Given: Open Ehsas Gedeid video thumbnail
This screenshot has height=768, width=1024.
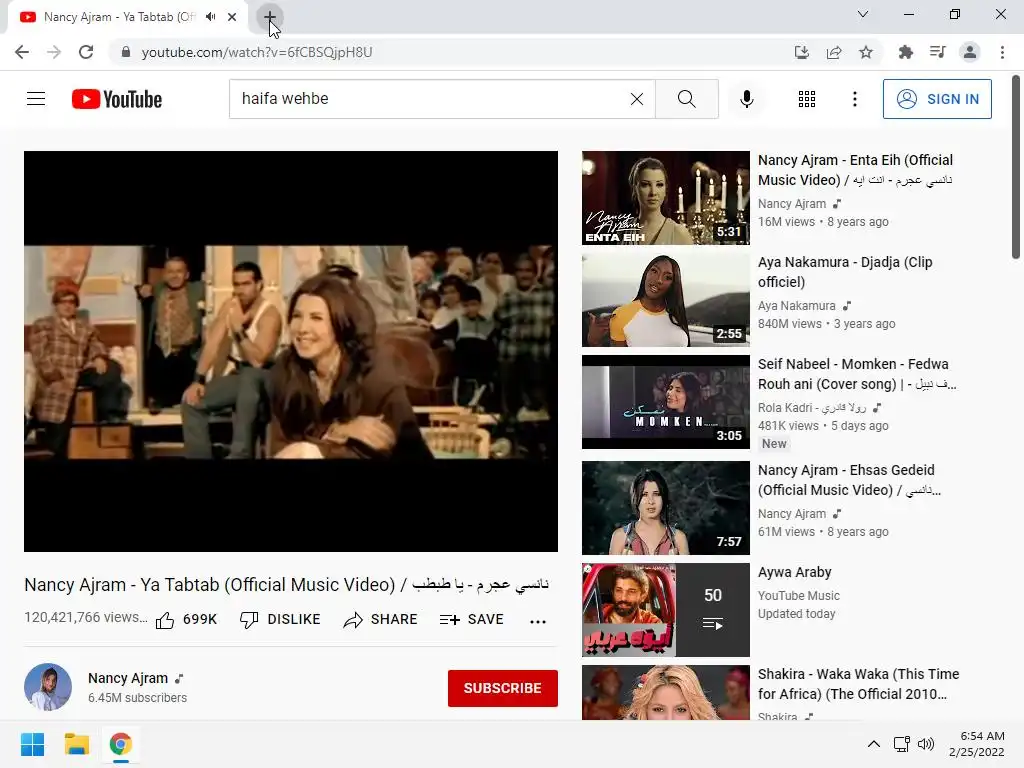Looking at the screenshot, I should pyautogui.click(x=665, y=508).
